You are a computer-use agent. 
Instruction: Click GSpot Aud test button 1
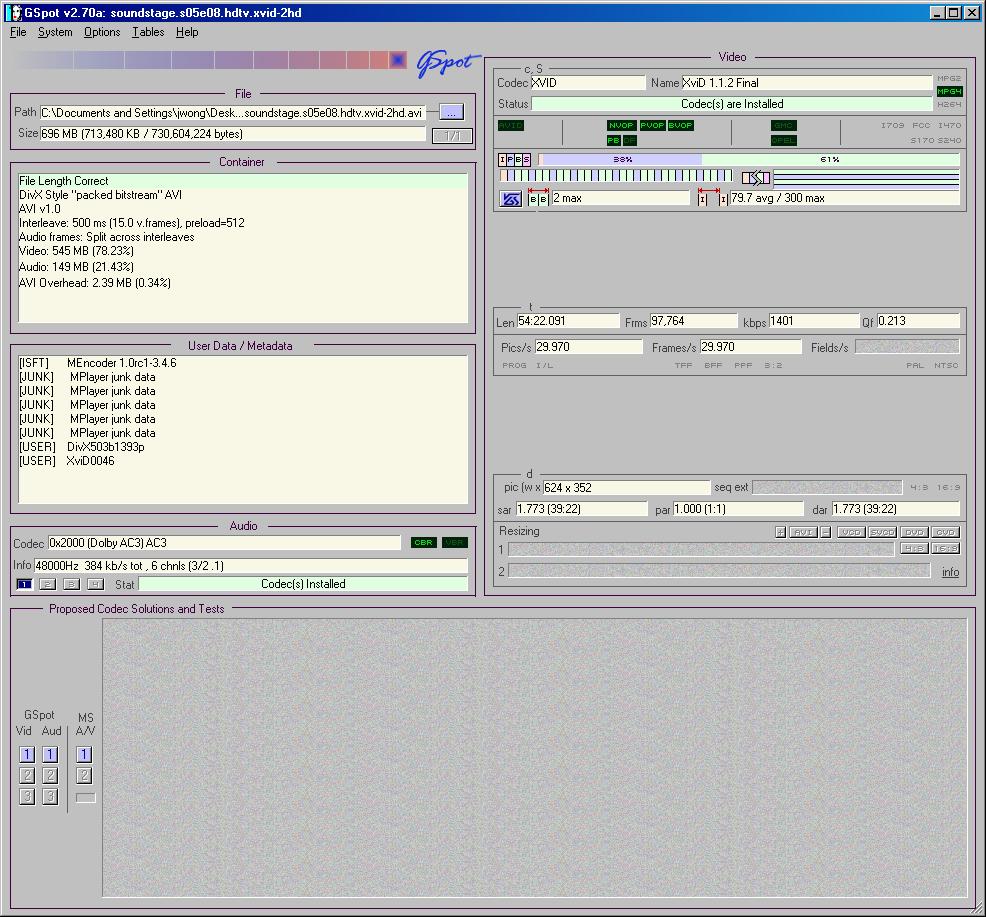click(x=50, y=754)
